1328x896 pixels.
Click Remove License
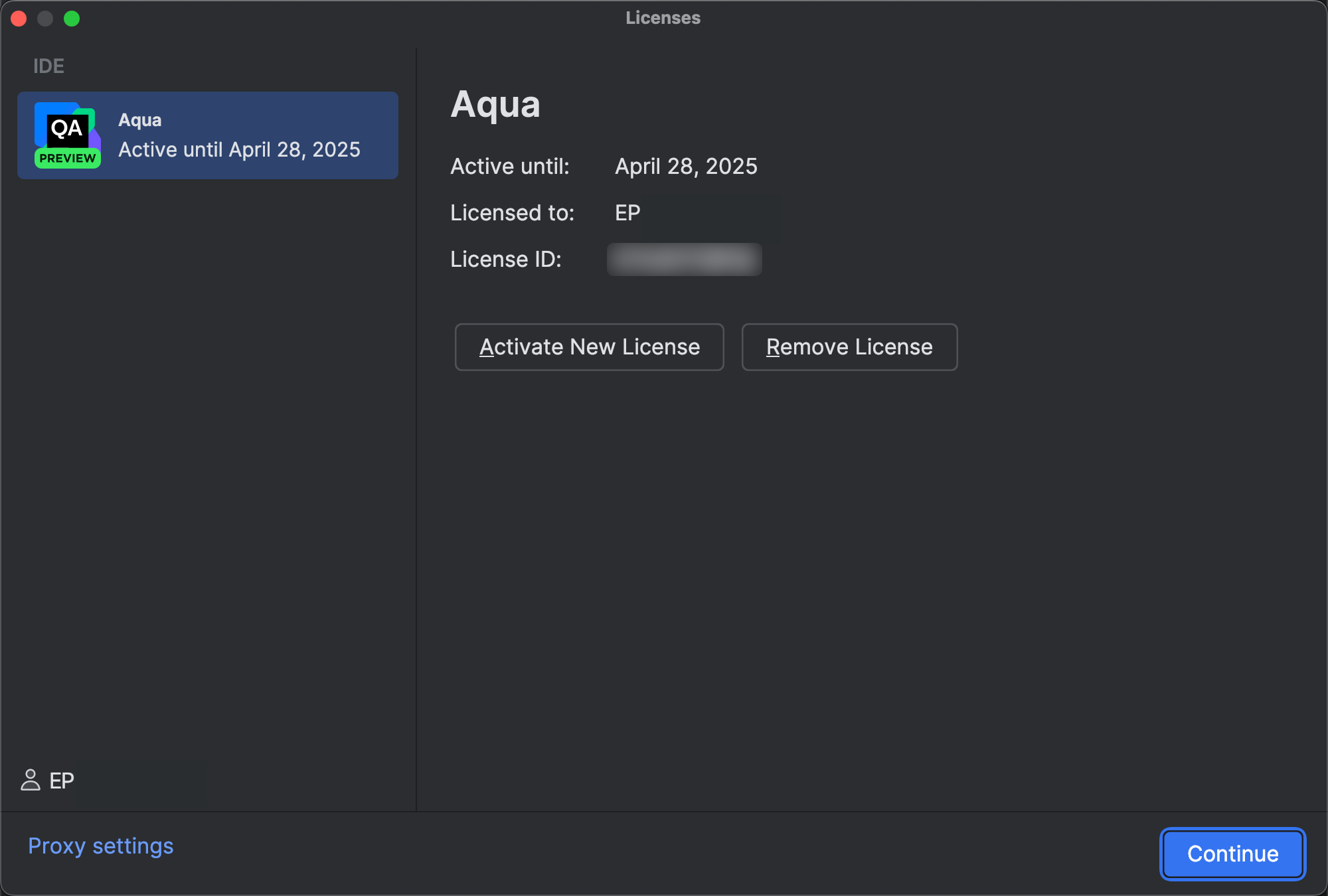point(849,347)
